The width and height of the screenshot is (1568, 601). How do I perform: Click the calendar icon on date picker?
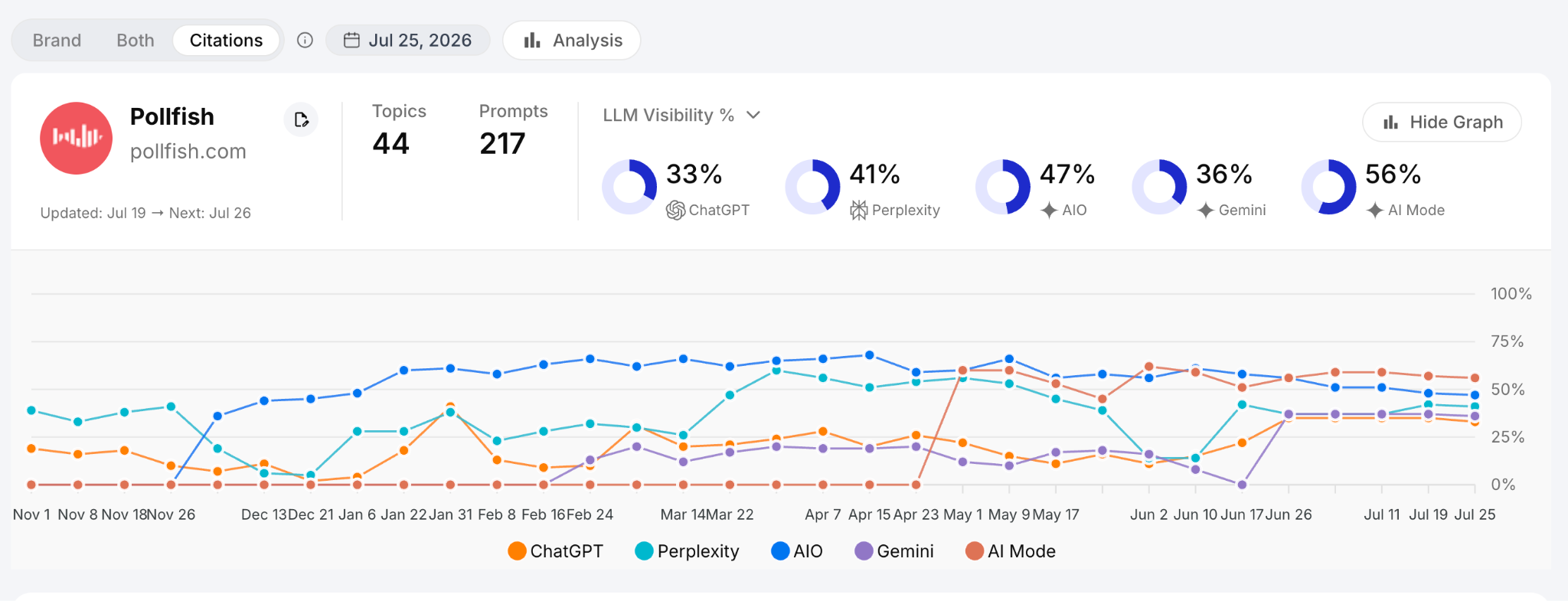[351, 41]
